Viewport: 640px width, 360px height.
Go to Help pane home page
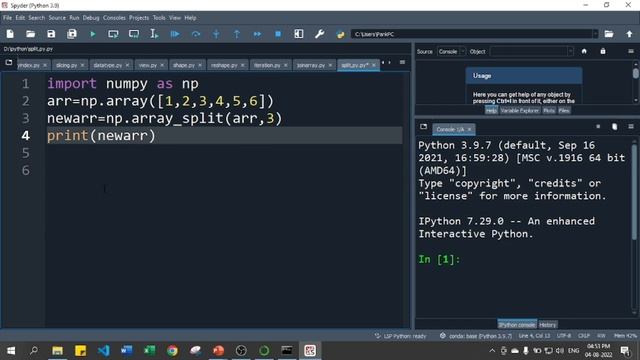pos(584,51)
